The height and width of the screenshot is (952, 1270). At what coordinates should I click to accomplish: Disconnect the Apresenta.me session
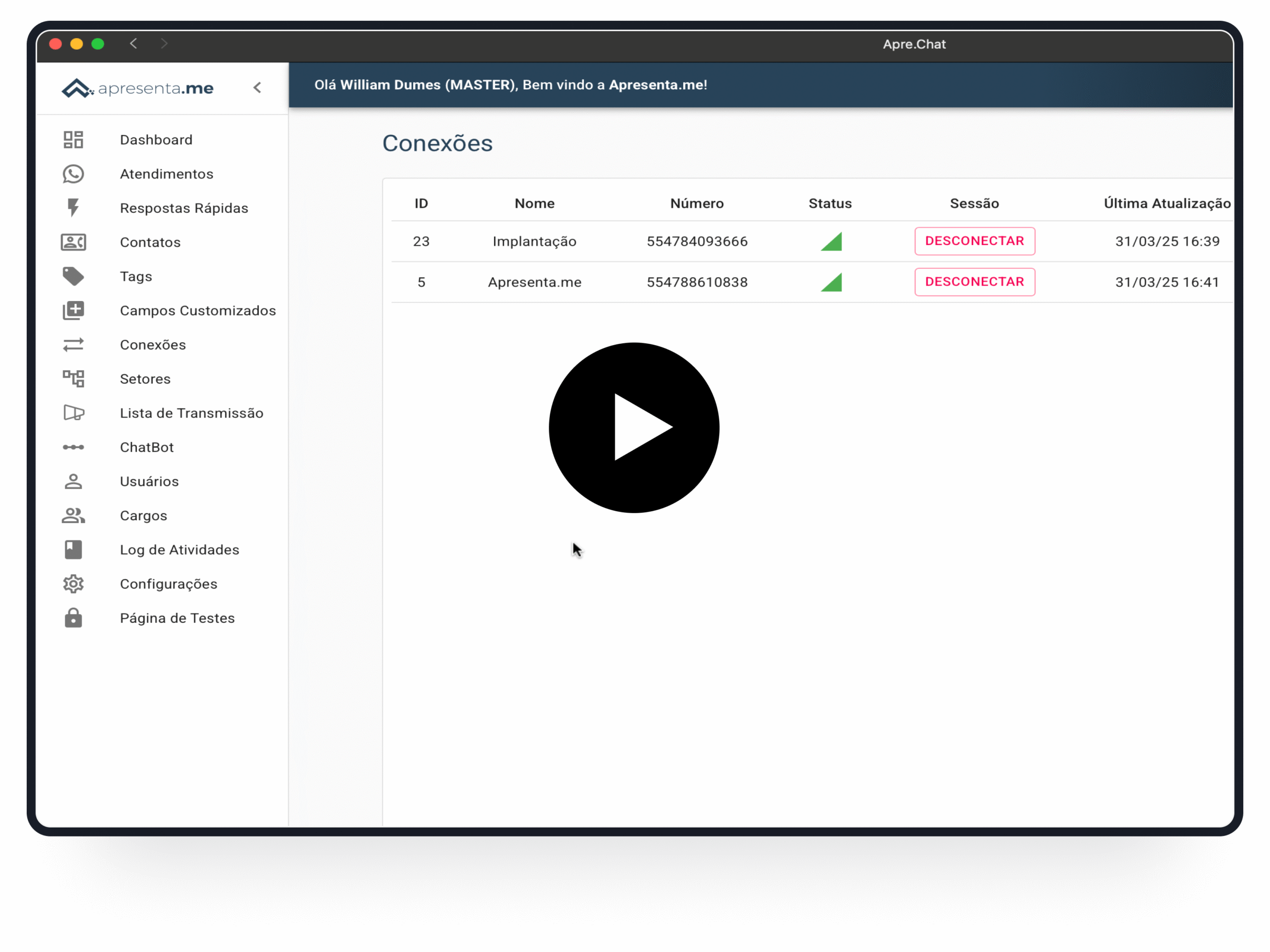click(974, 282)
